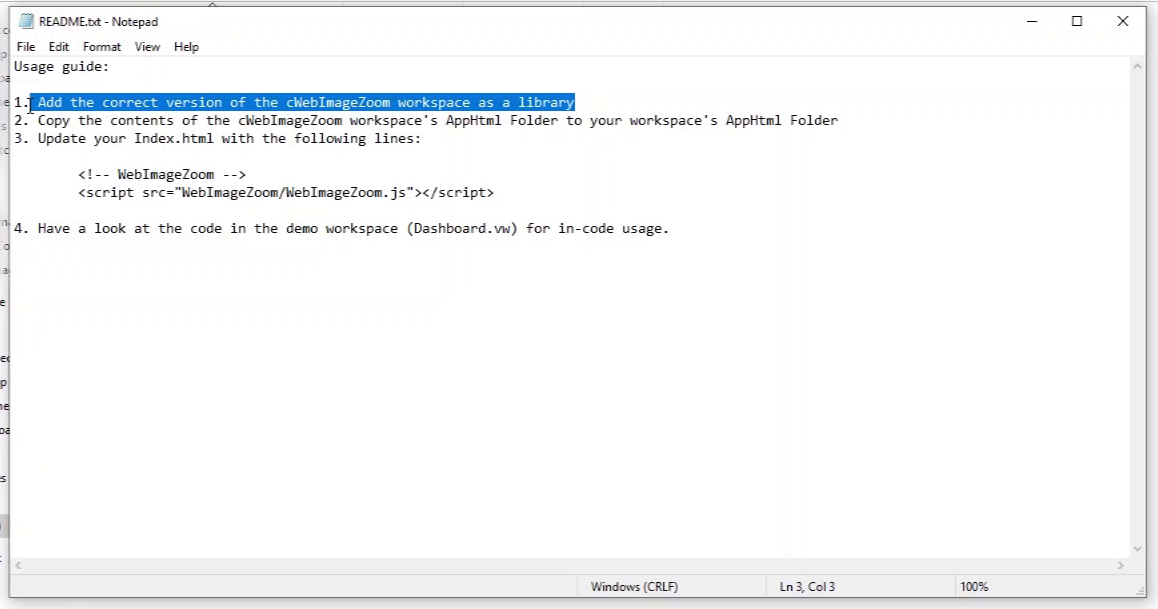Click the word "Dashboard.vw" in step 4
The image size is (1158, 609).
coord(462,229)
